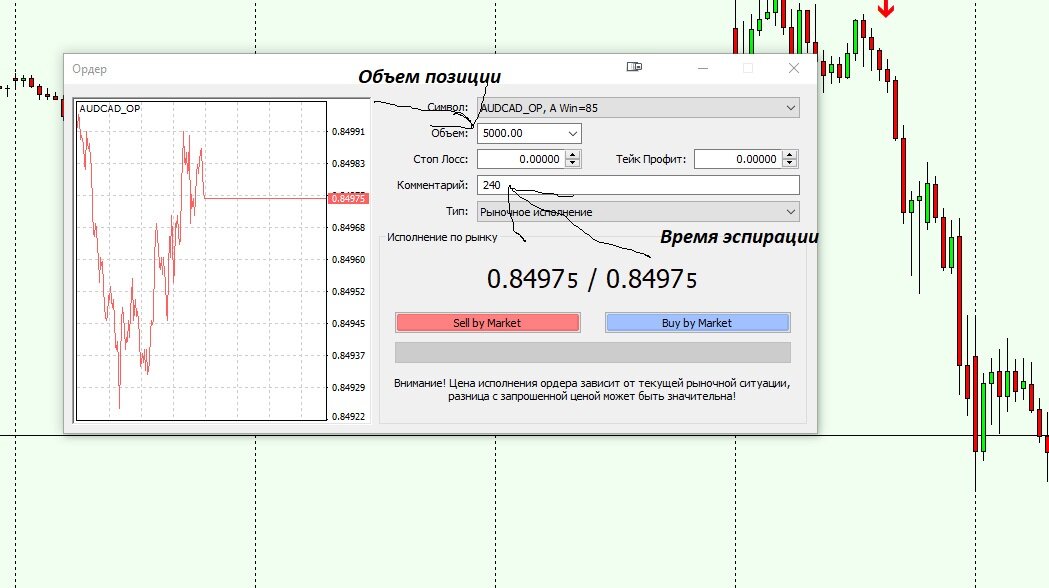Click the 0.84983 price axis label

click(349, 164)
